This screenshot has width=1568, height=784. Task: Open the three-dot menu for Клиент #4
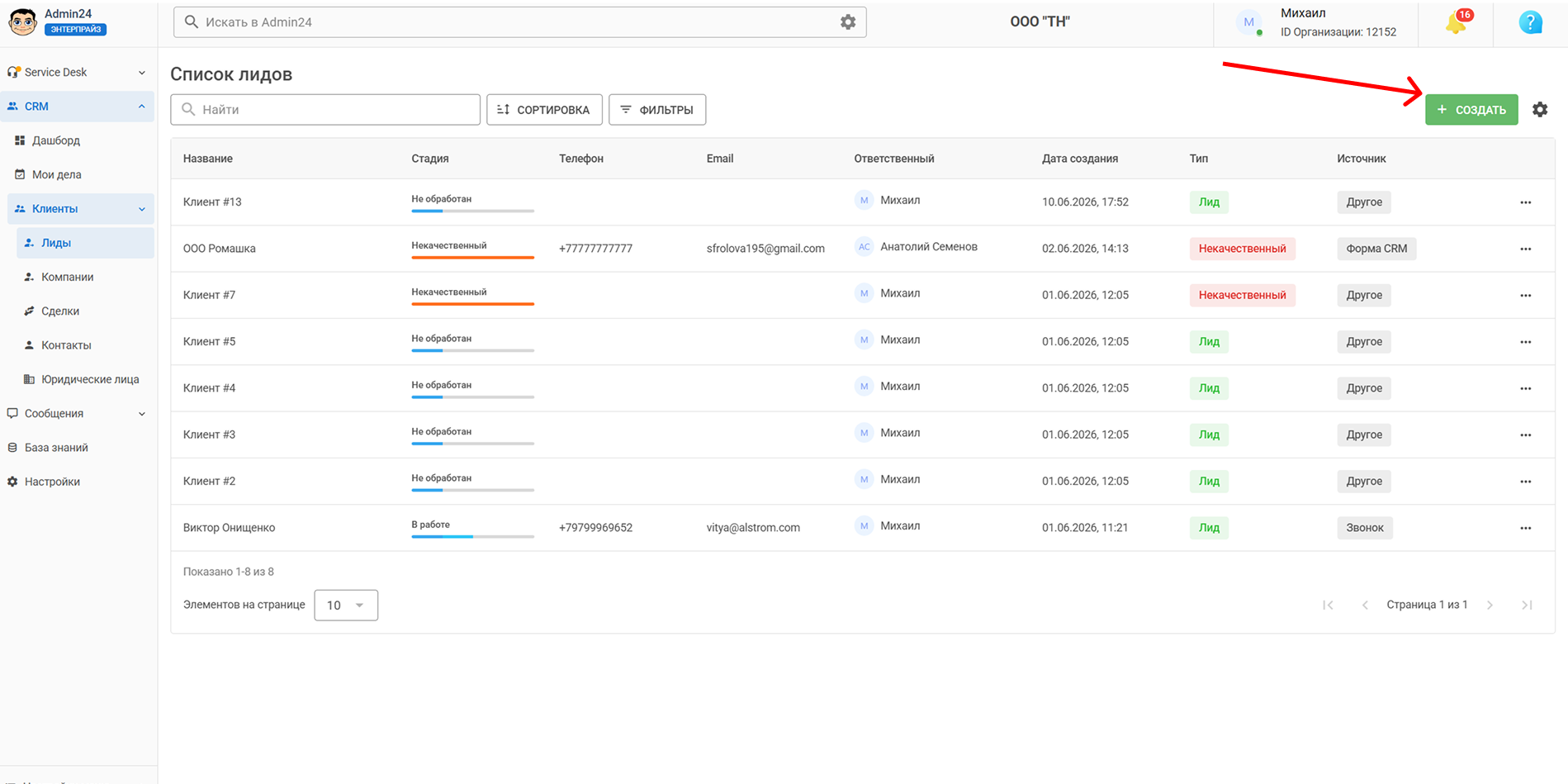point(1525,388)
